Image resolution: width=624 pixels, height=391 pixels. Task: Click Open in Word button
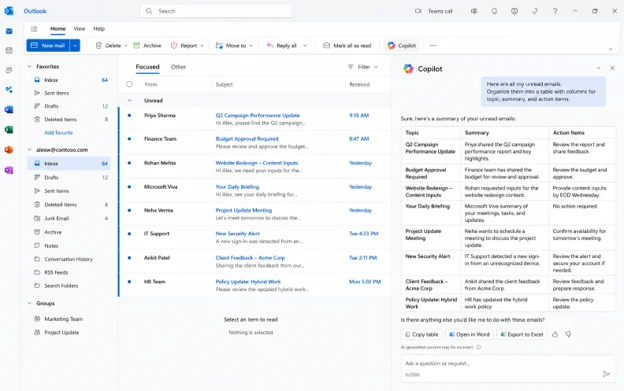click(469, 335)
